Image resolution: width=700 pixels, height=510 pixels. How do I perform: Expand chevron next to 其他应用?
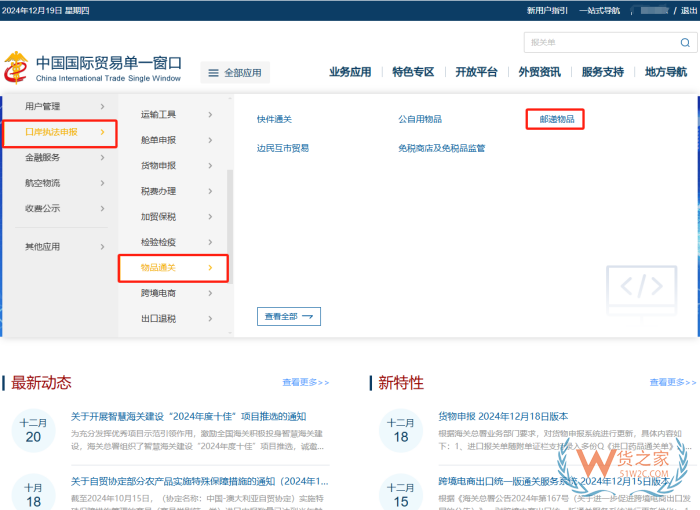102,247
